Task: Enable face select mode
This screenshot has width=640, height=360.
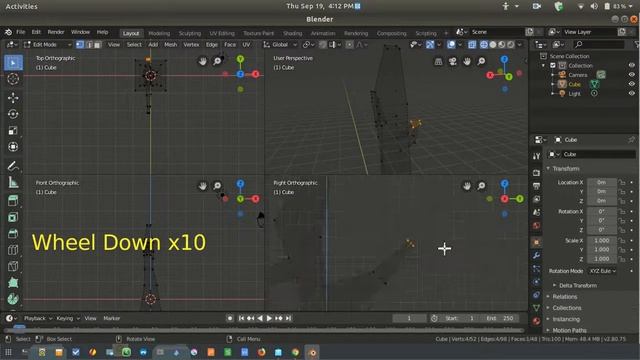Action: pos(98,44)
